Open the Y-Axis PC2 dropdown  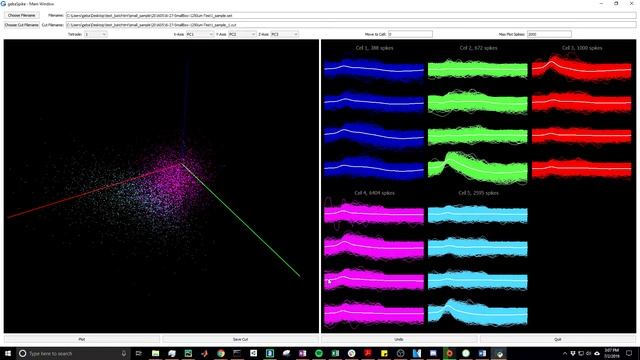pos(242,34)
